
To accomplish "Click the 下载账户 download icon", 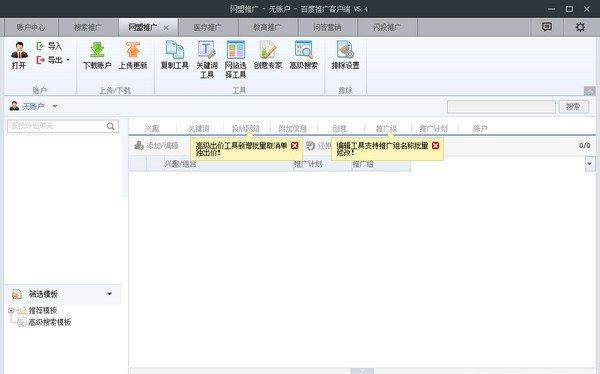I will click(97, 50).
